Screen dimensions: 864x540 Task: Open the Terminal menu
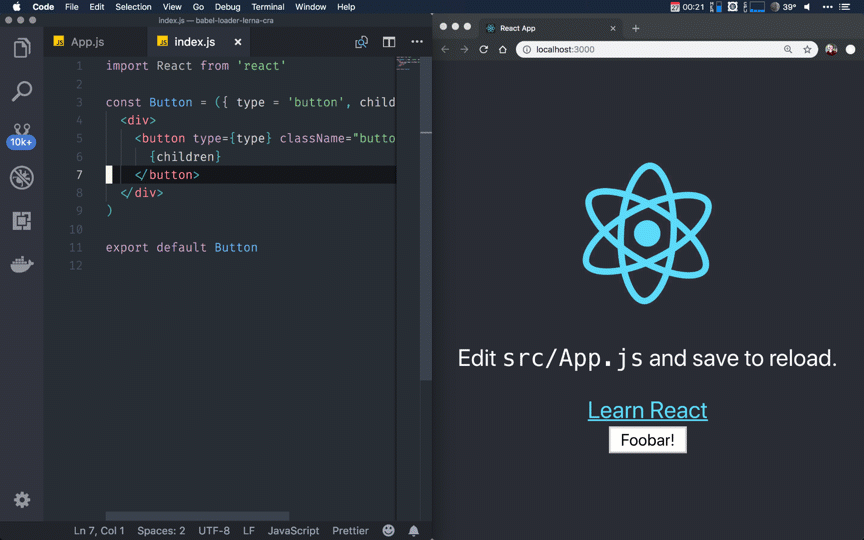(x=268, y=7)
